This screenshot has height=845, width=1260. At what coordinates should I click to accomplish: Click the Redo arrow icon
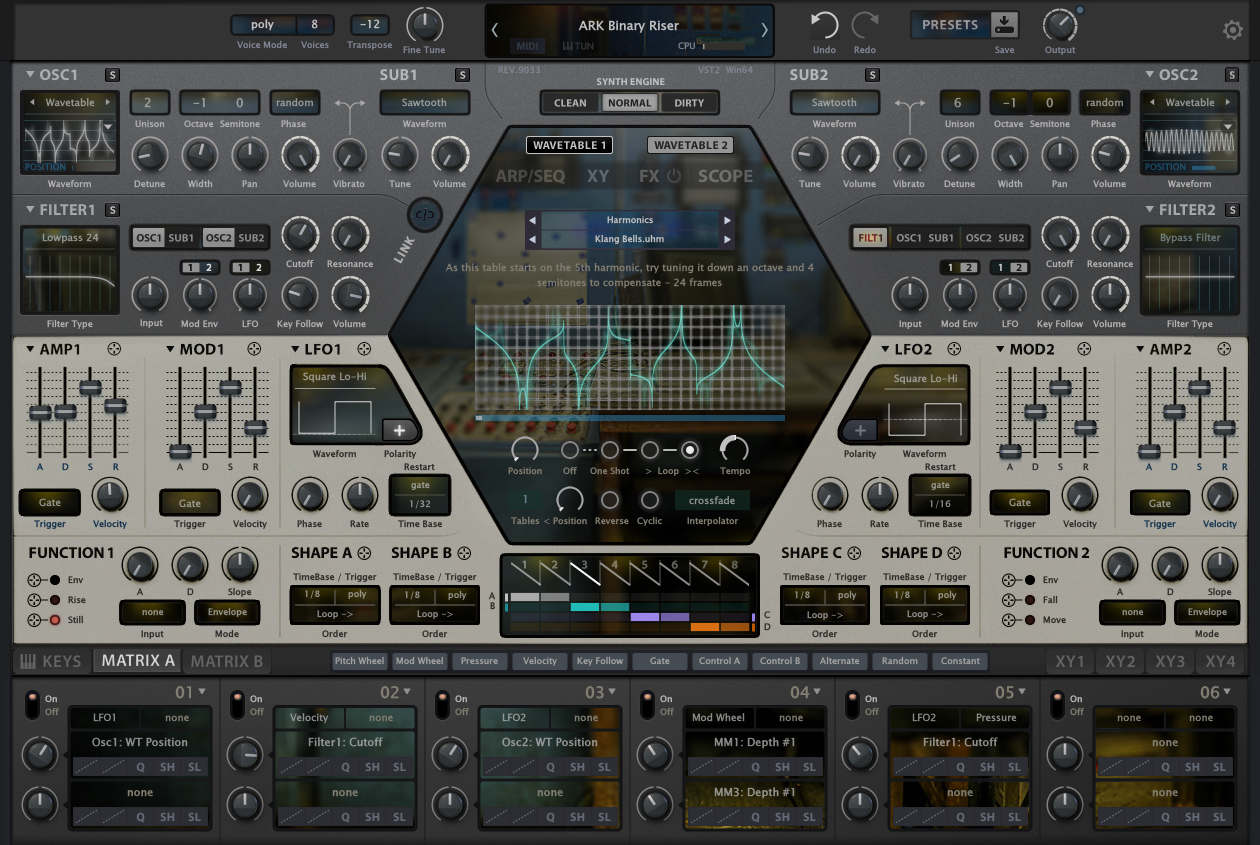pyautogui.click(x=865, y=25)
